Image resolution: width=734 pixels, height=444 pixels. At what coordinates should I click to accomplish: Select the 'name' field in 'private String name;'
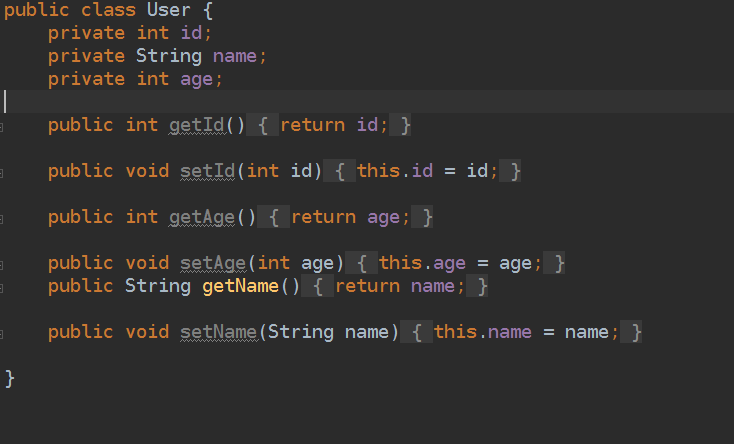(235, 56)
